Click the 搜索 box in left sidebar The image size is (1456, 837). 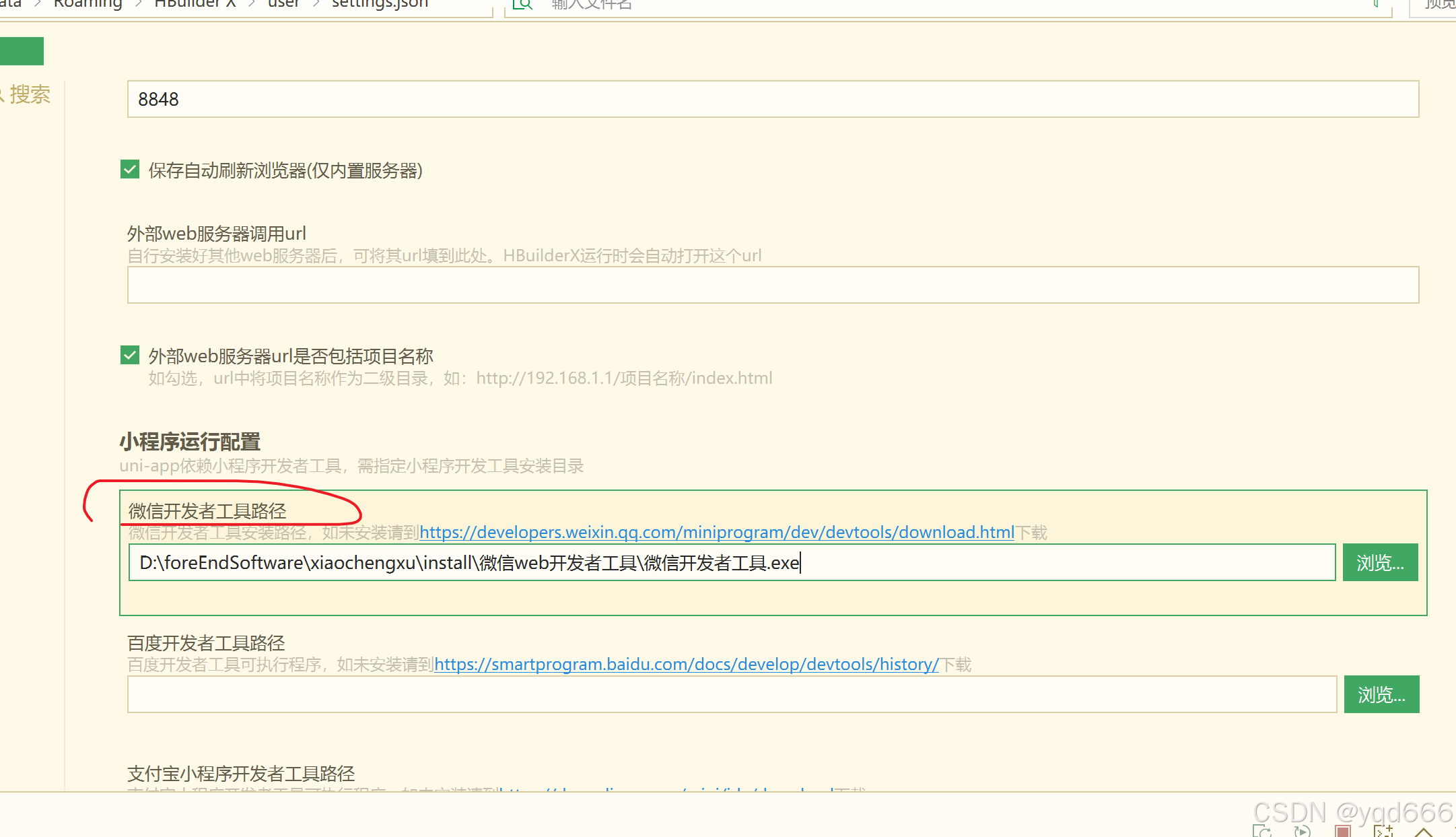[x=30, y=94]
